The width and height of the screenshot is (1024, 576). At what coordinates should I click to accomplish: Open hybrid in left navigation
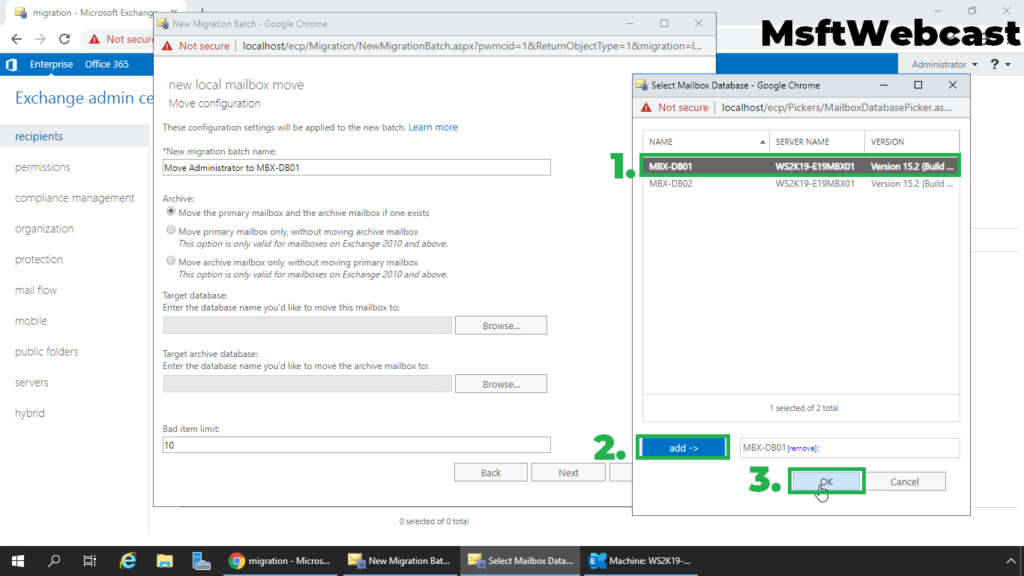(29, 413)
